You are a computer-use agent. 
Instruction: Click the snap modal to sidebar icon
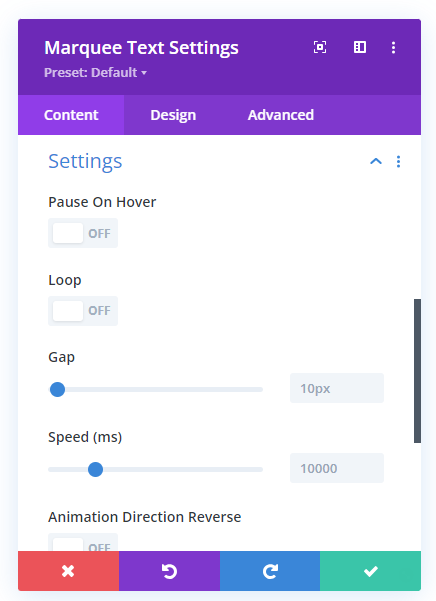360,47
